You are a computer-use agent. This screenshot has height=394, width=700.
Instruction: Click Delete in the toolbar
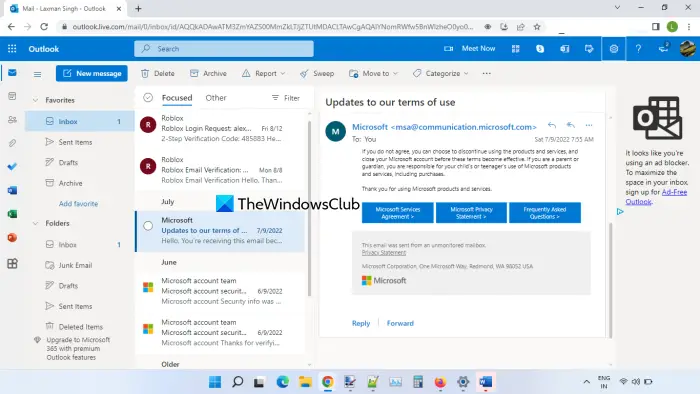[x=158, y=73]
